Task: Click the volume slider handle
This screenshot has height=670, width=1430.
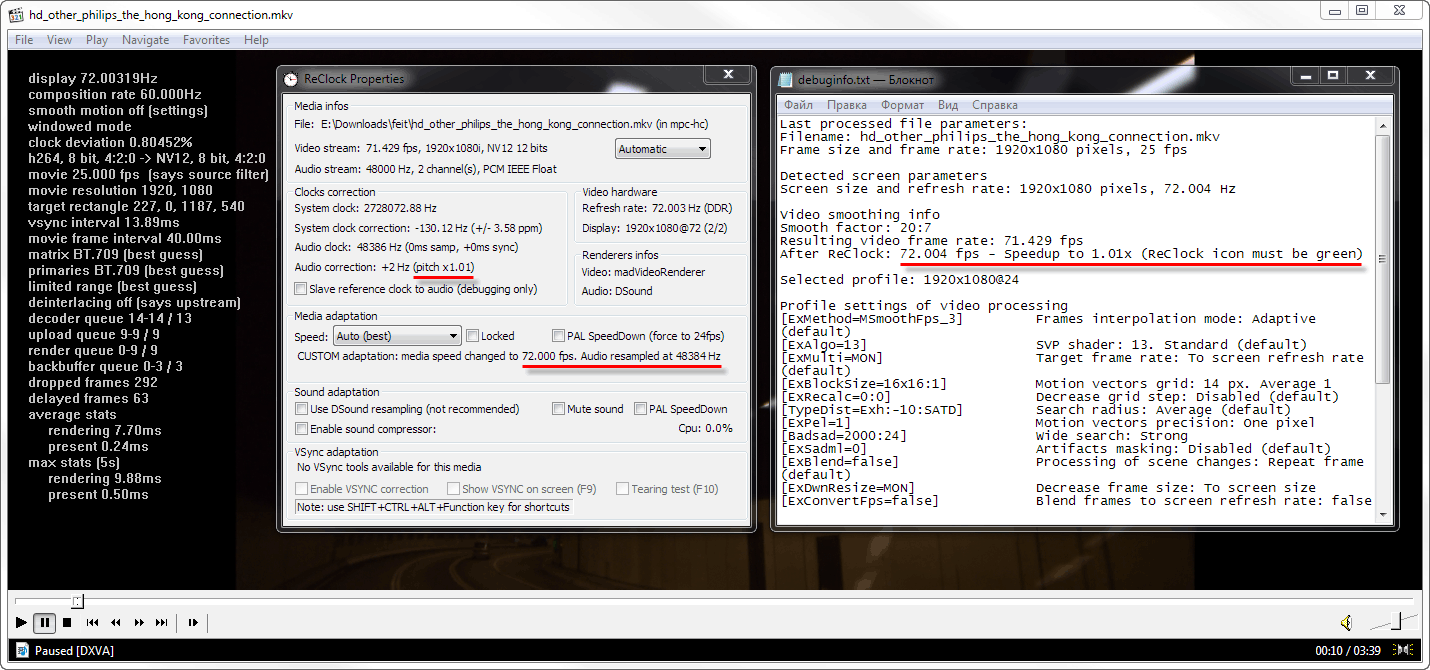Action: (1396, 621)
